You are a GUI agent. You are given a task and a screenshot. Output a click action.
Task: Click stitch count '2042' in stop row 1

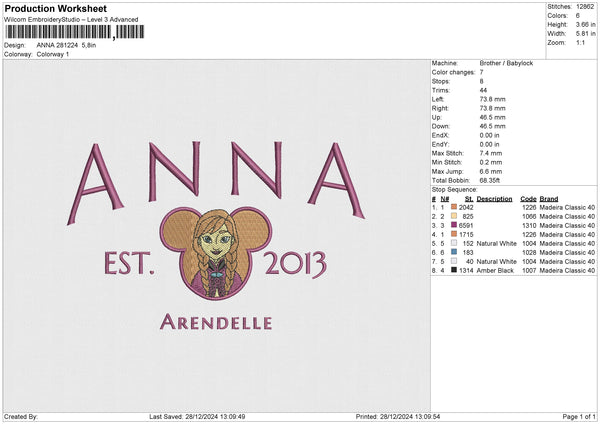tap(466, 207)
